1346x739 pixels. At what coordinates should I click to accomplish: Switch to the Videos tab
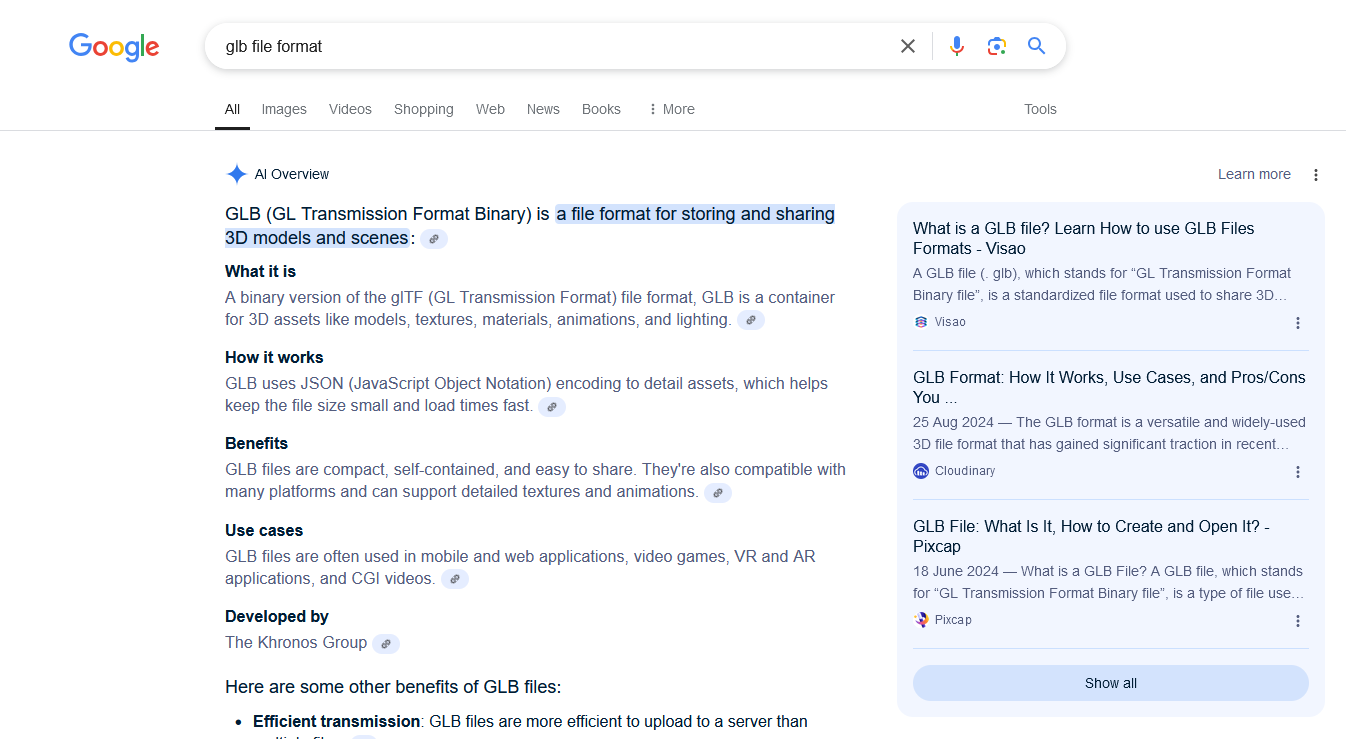click(350, 109)
